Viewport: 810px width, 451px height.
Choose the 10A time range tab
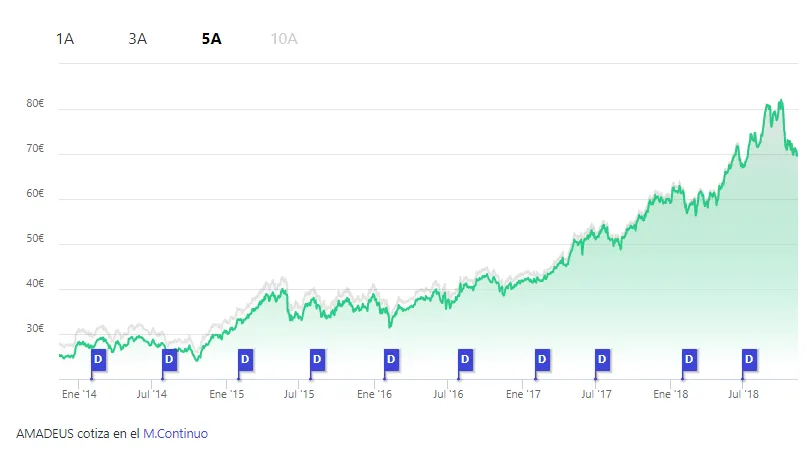(x=284, y=39)
